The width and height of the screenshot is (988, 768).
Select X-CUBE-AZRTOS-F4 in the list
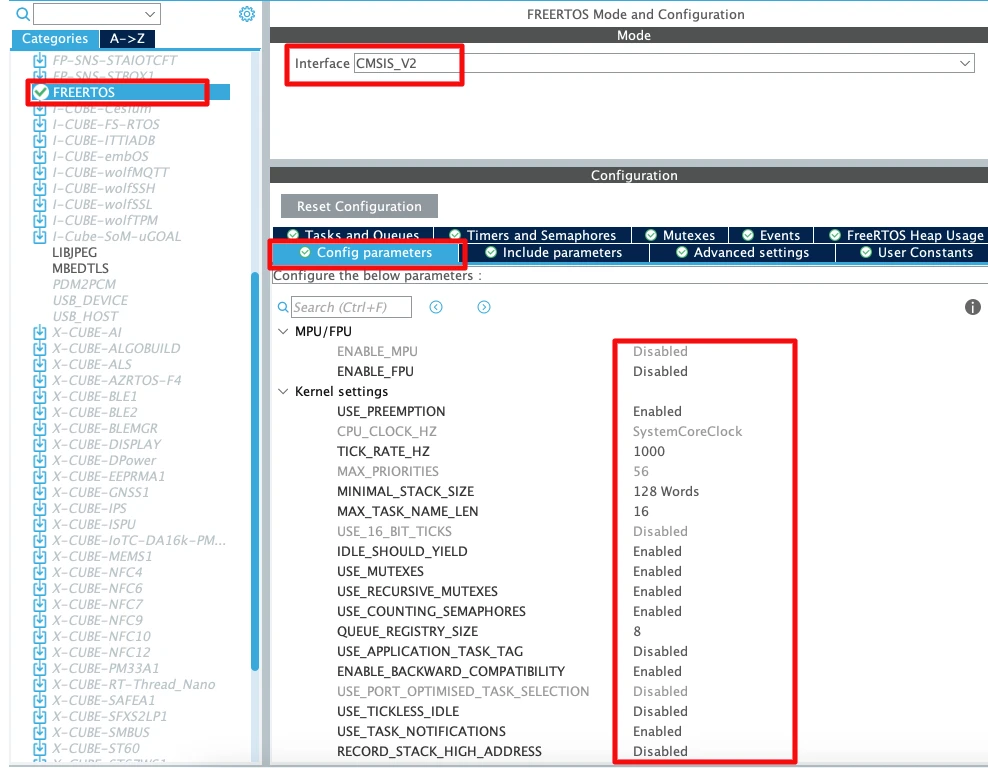pos(117,381)
